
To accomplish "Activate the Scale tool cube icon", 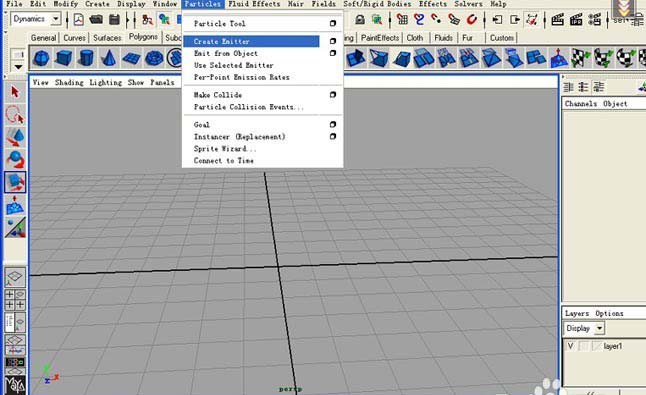I will click(15, 182).
